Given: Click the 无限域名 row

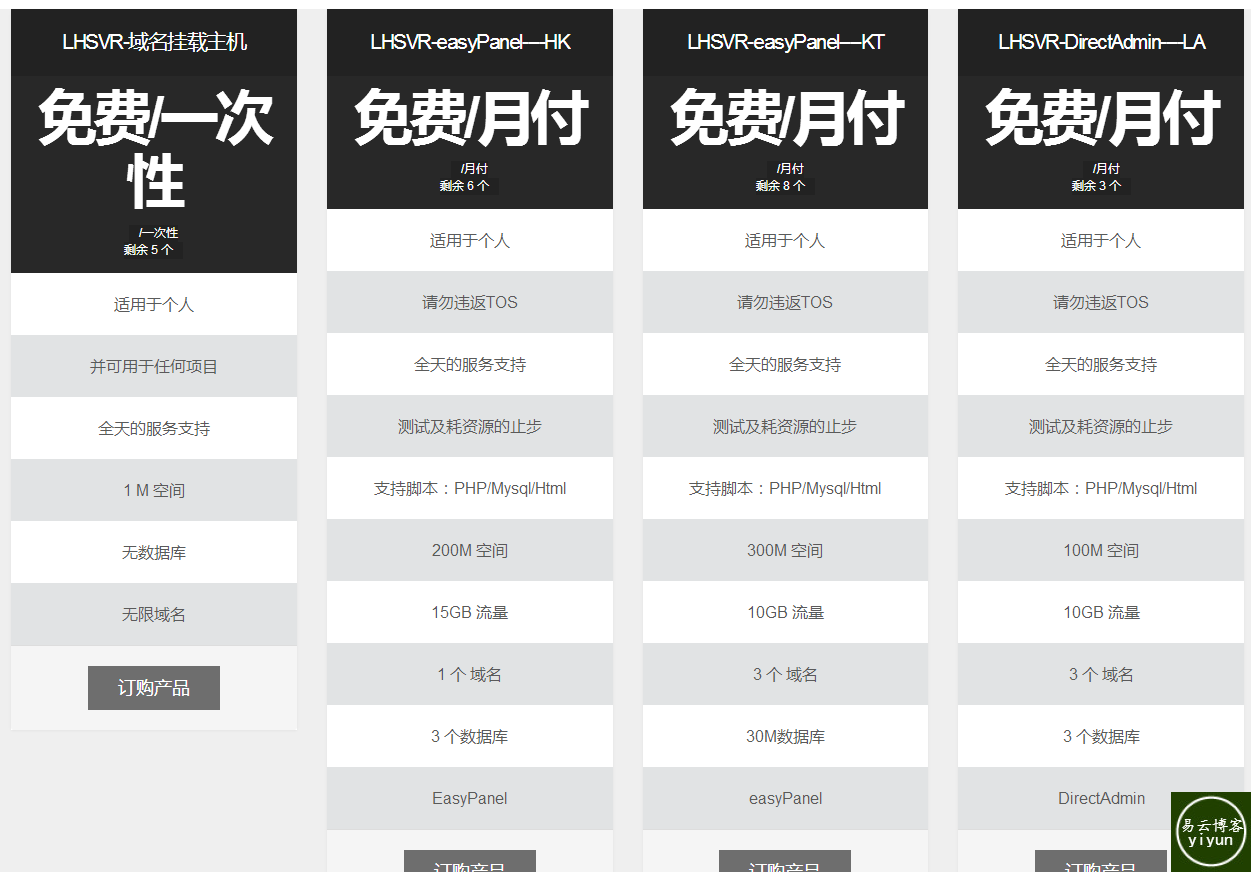Looking at the screenshot, I should pyautogui.click(x=154, y=614).
